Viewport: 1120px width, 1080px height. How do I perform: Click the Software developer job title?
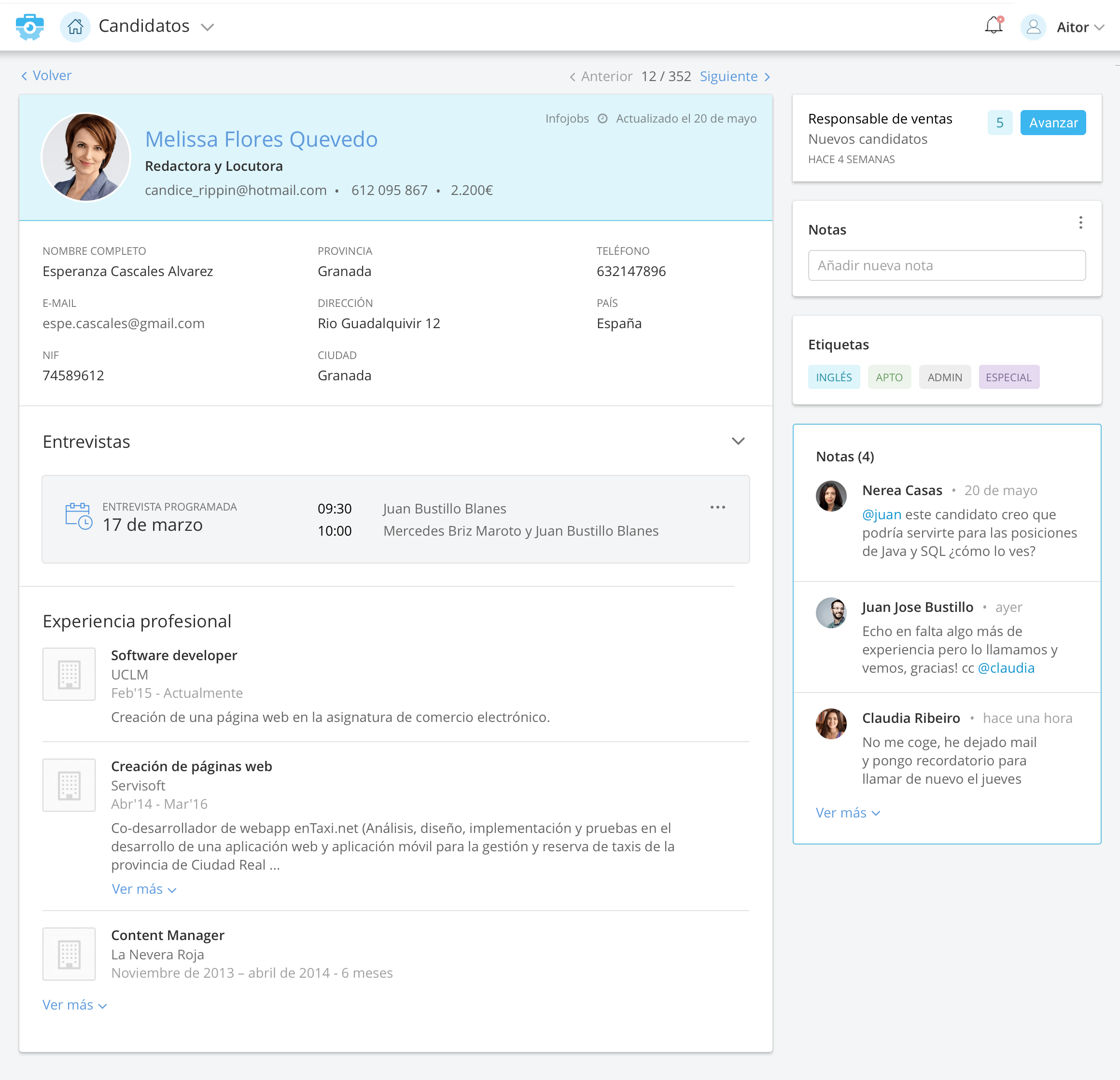[x=174, y=655]
